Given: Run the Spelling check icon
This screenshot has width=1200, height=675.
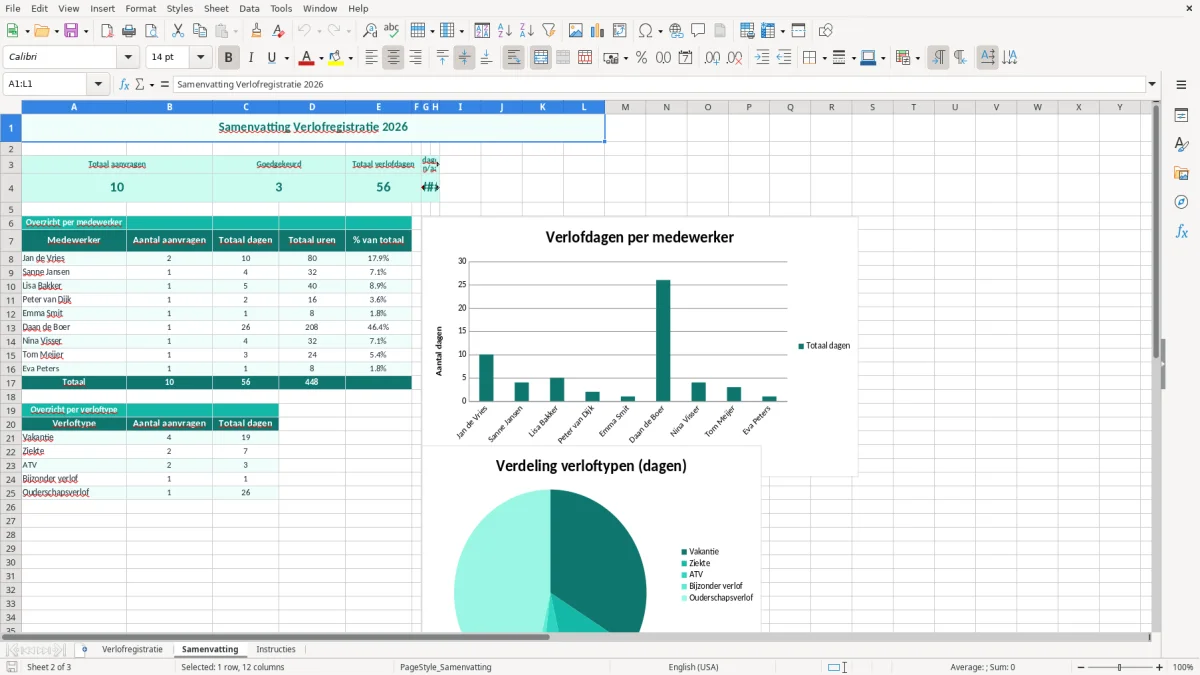Looking at the screenshot, I should (x=392, y=31).
